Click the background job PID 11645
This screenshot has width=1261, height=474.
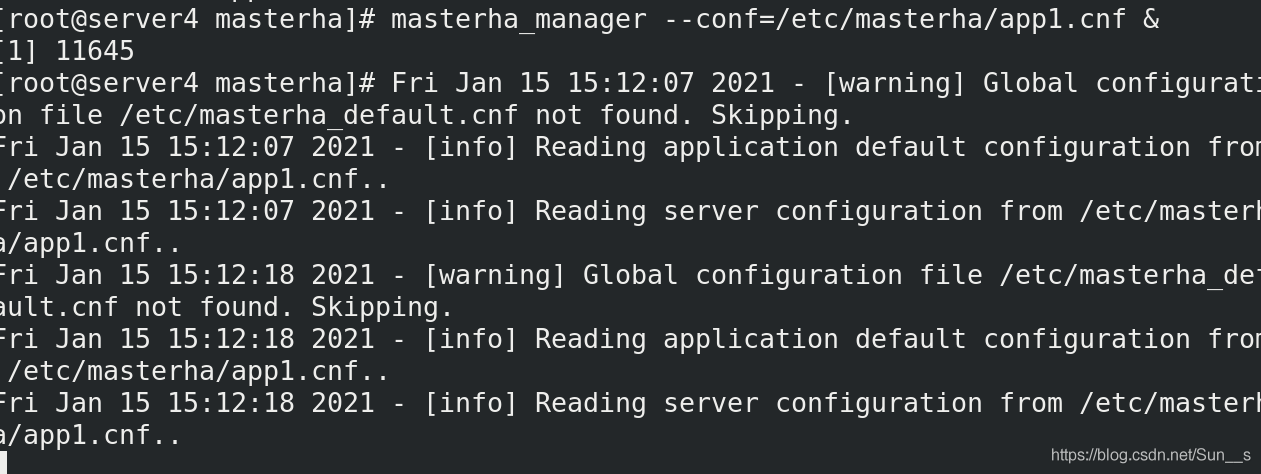94,51
